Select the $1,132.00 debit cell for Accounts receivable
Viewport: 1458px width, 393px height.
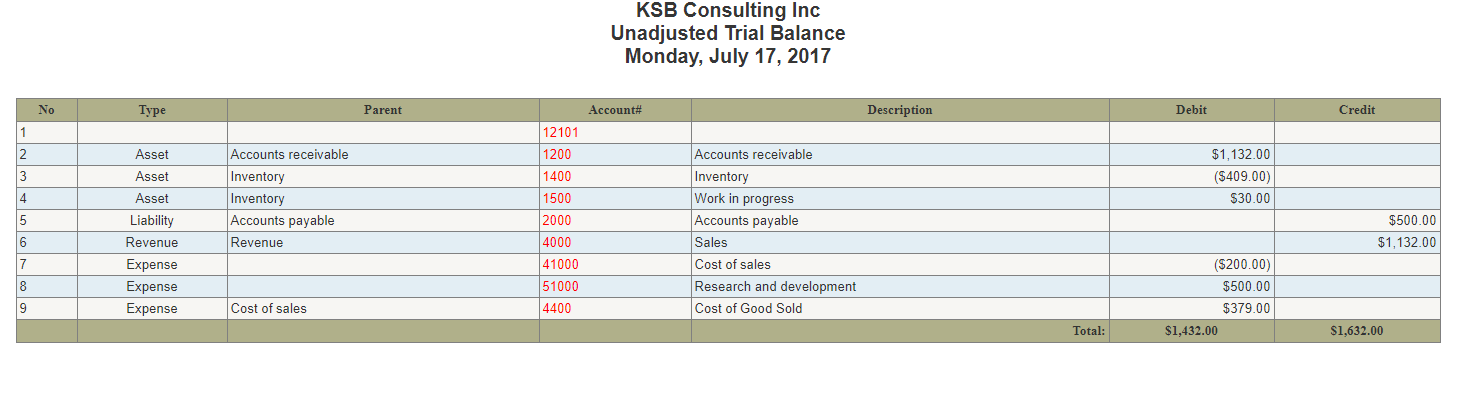(1191, 155)
